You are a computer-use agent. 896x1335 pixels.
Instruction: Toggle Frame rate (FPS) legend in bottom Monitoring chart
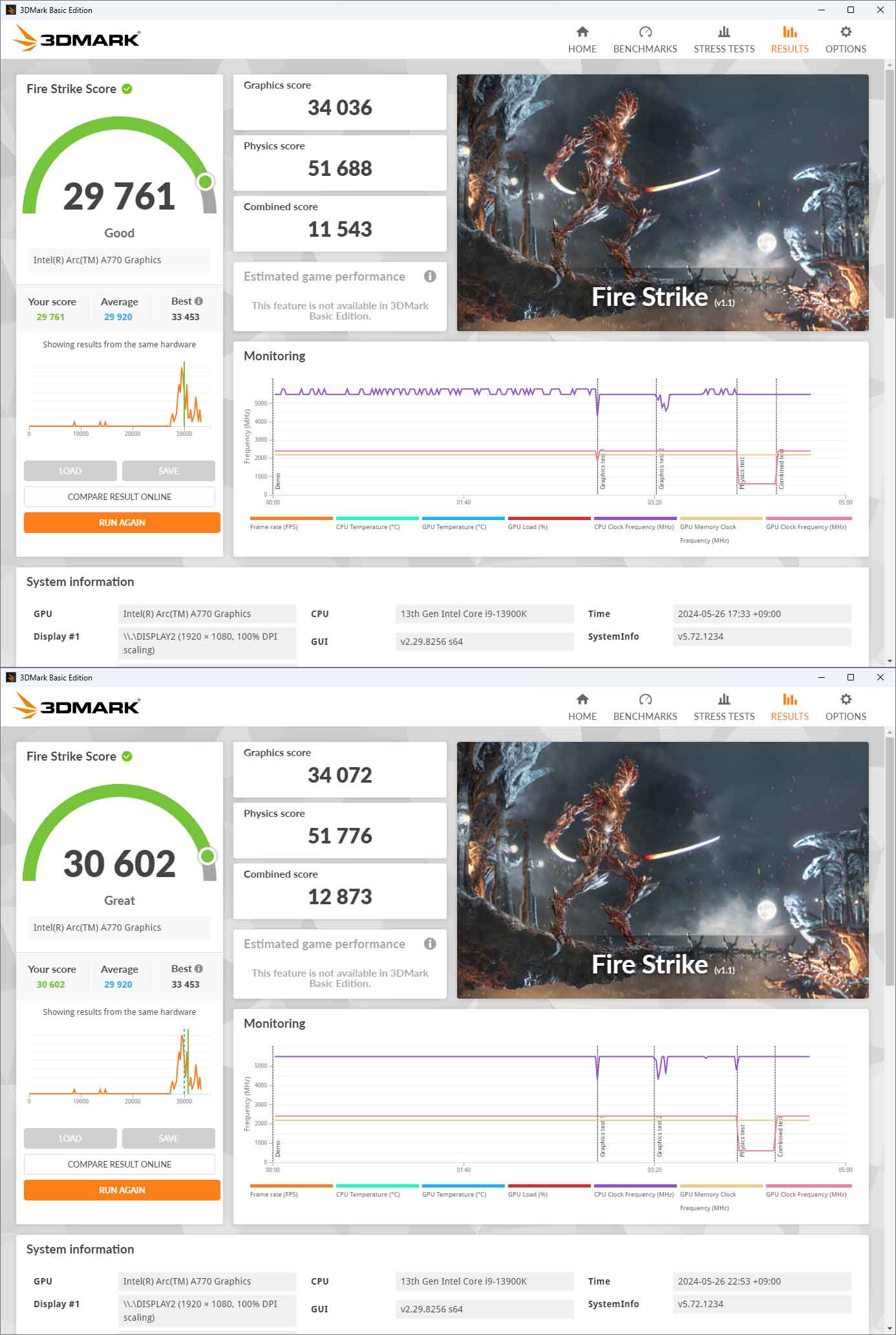(x=291, y=1191)
